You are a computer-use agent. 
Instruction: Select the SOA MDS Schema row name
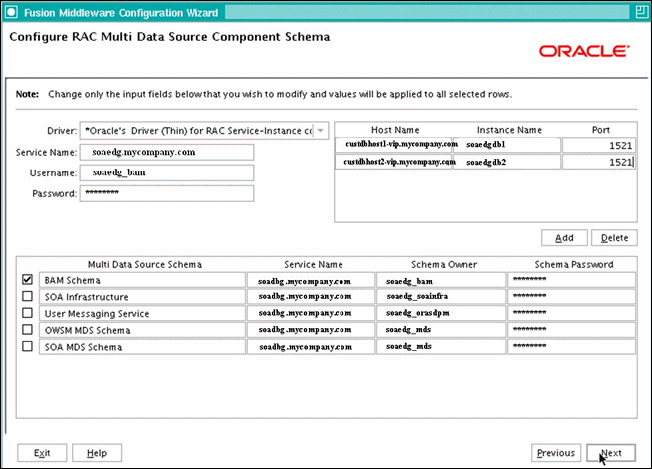pos(142,346)
